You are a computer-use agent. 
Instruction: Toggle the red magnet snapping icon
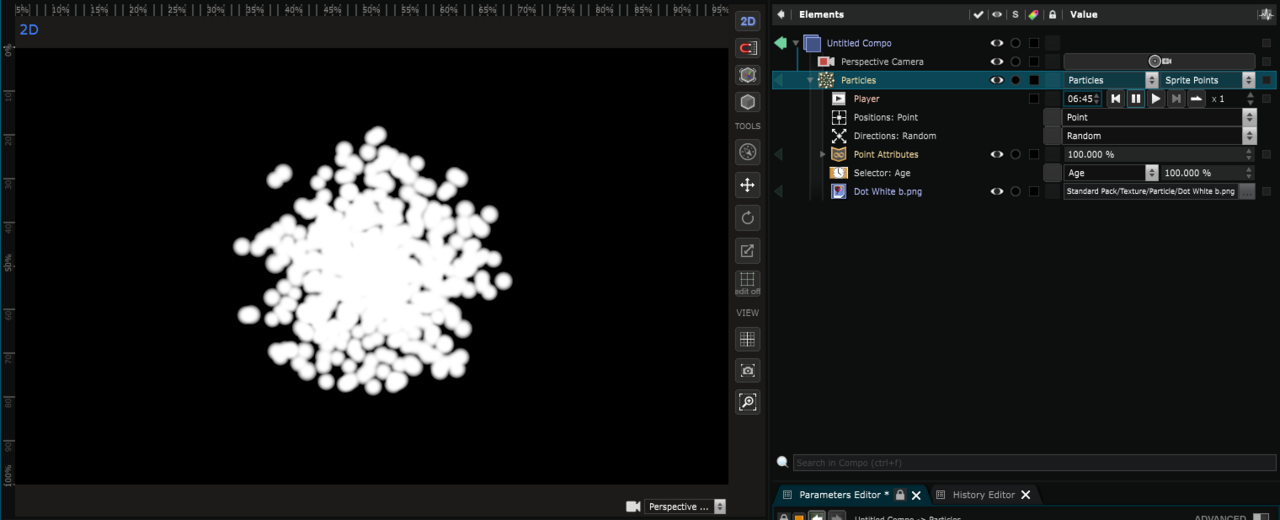tap(747, 48)
